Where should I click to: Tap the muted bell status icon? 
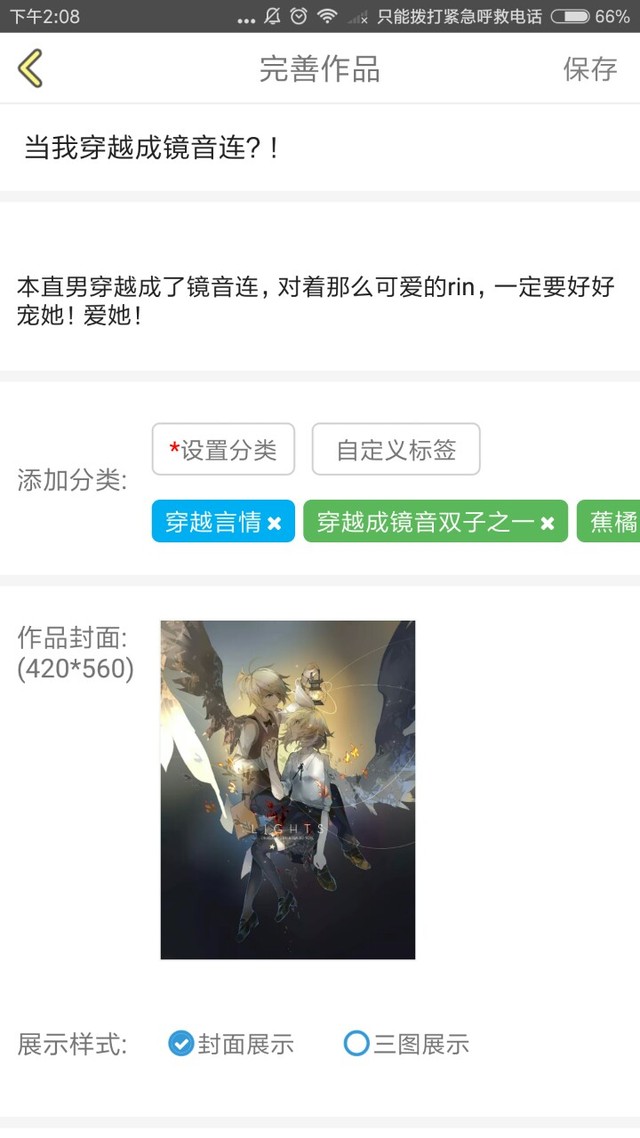(272, 16)
